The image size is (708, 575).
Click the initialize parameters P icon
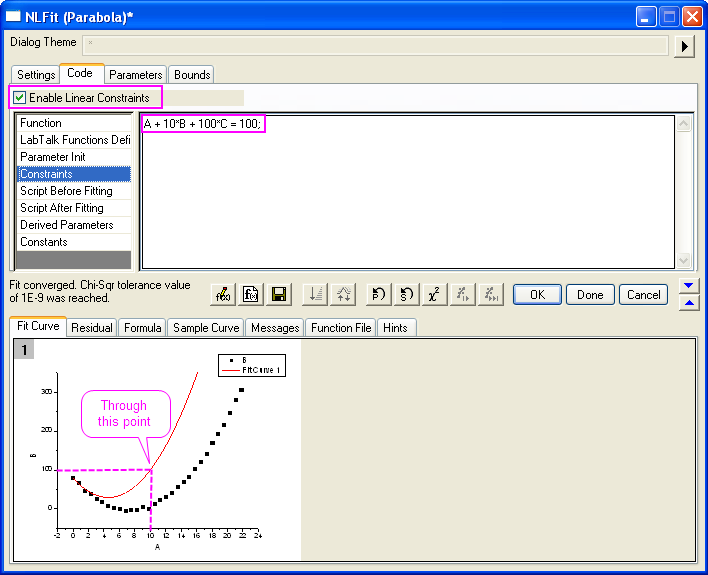(379, 294)
